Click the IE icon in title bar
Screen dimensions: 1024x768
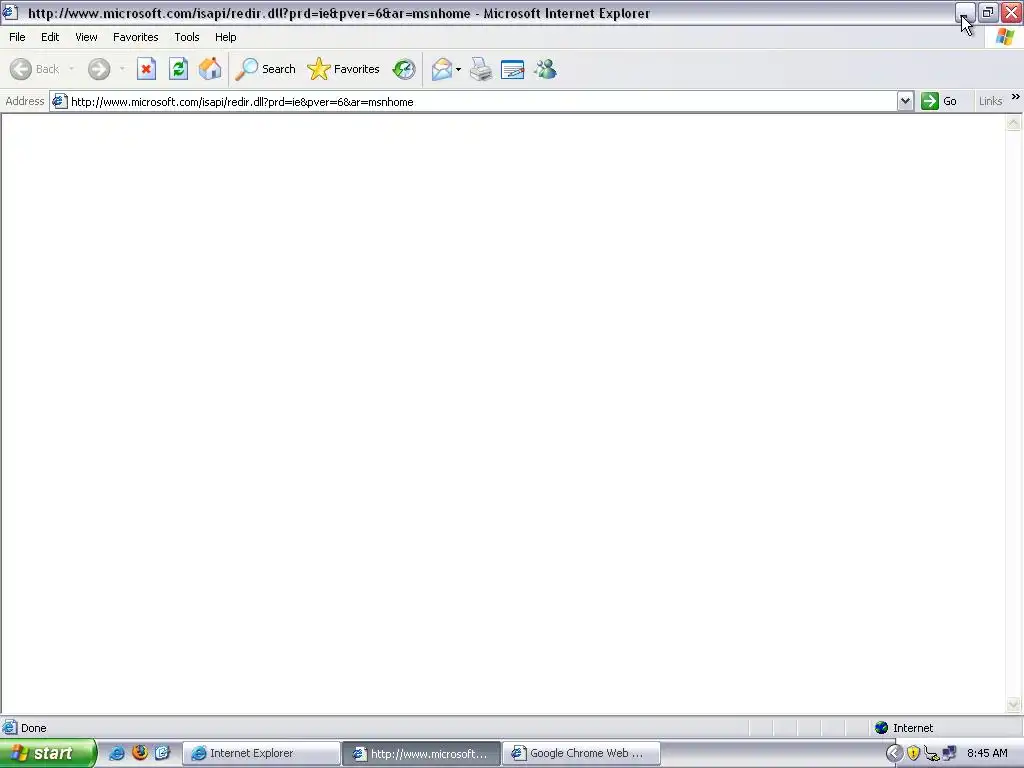(x=10, y=12)
